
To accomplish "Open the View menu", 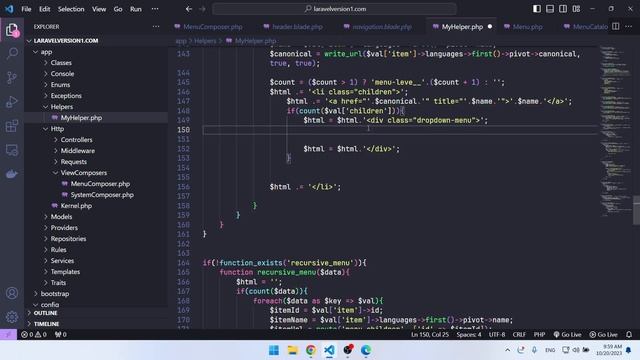I will tap(99, 9).
